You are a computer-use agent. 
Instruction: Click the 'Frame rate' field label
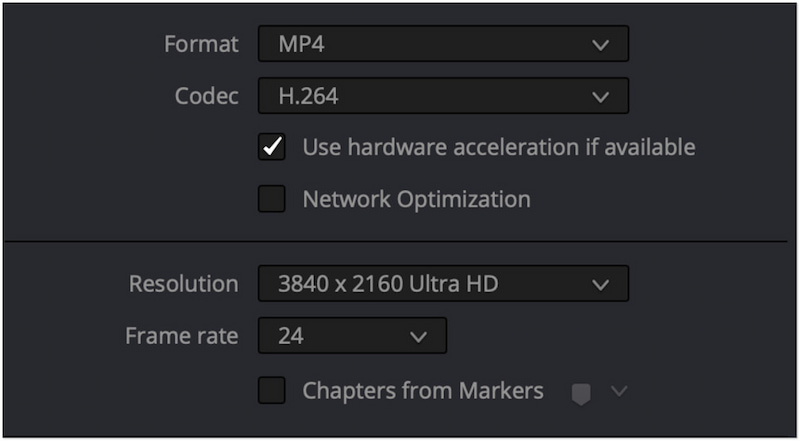coord(181,336)
